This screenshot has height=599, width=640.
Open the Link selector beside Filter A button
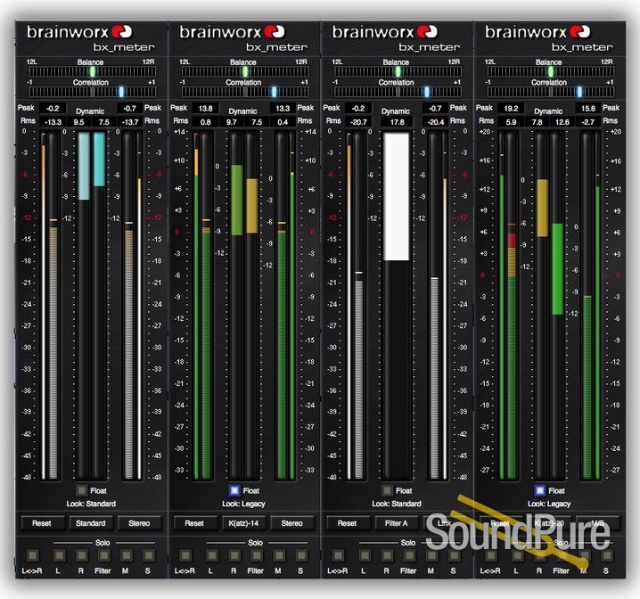click(x=445, y=523)
